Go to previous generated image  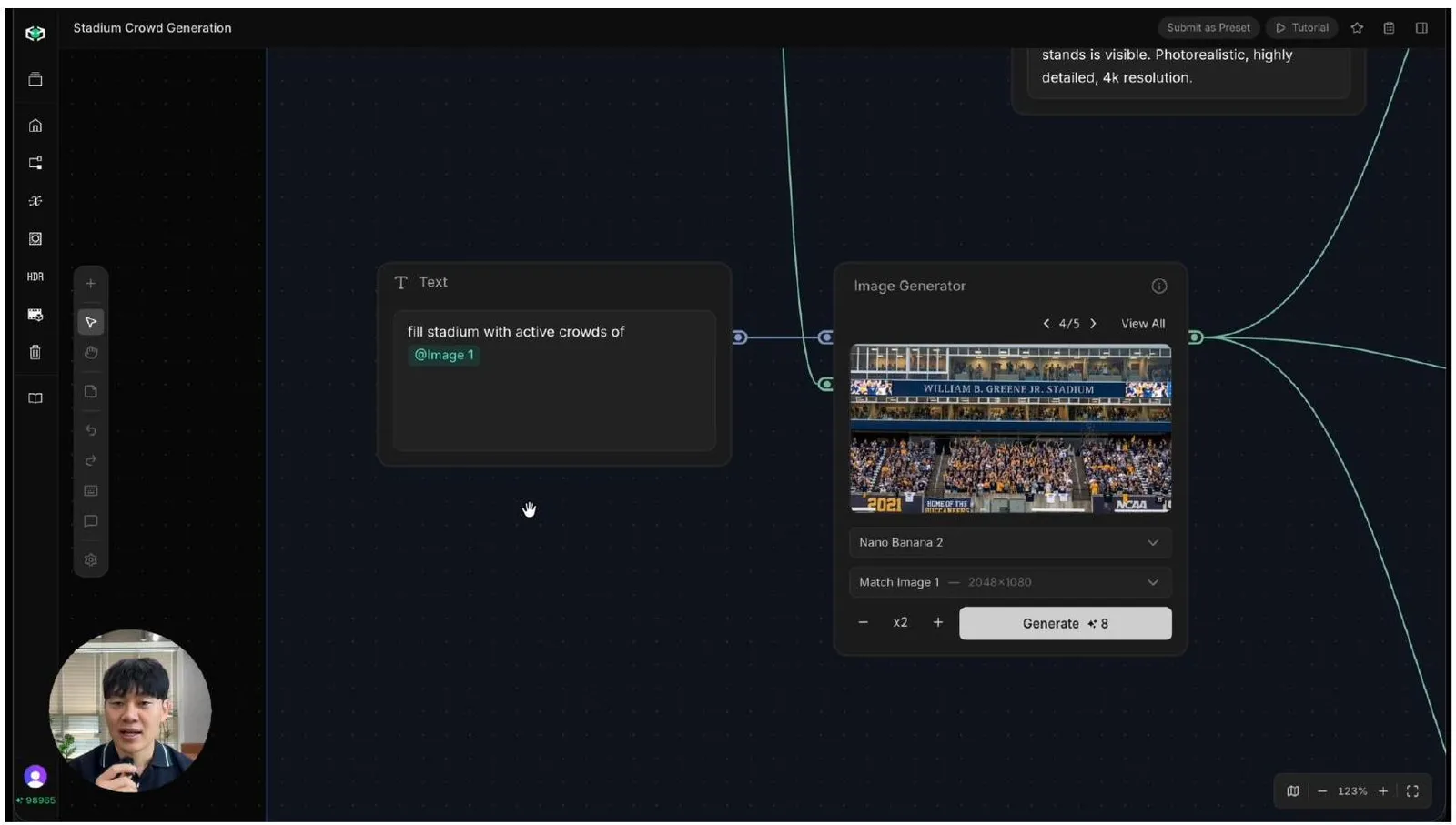coord(1046,324)
